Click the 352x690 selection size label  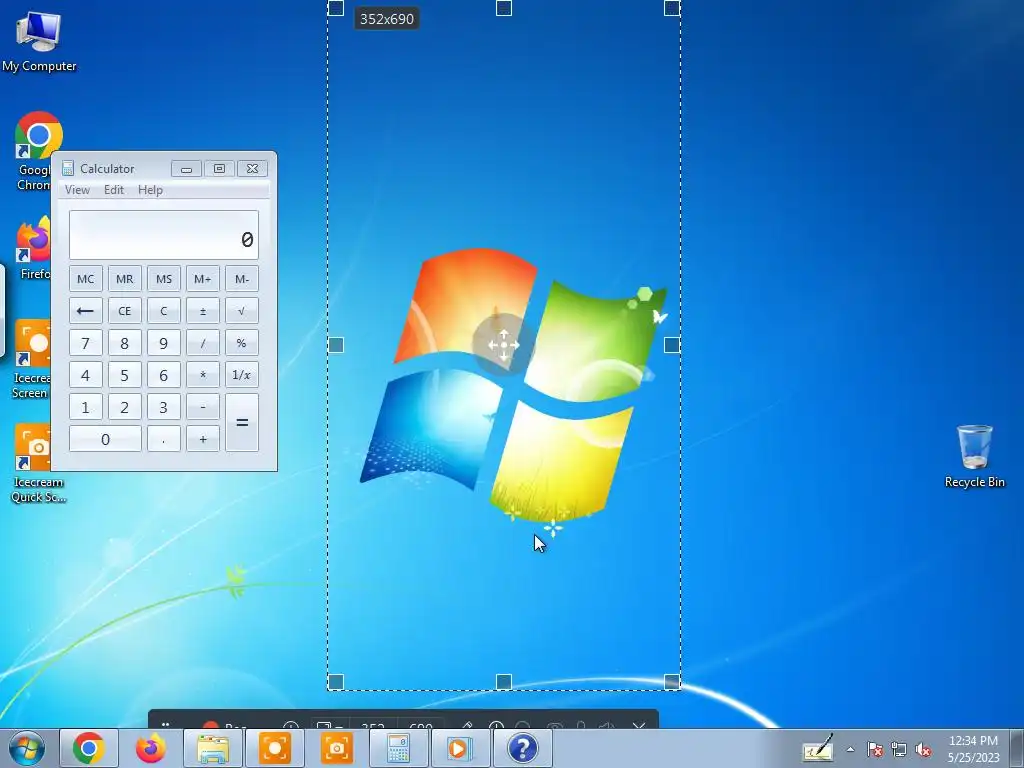point(387,19)
